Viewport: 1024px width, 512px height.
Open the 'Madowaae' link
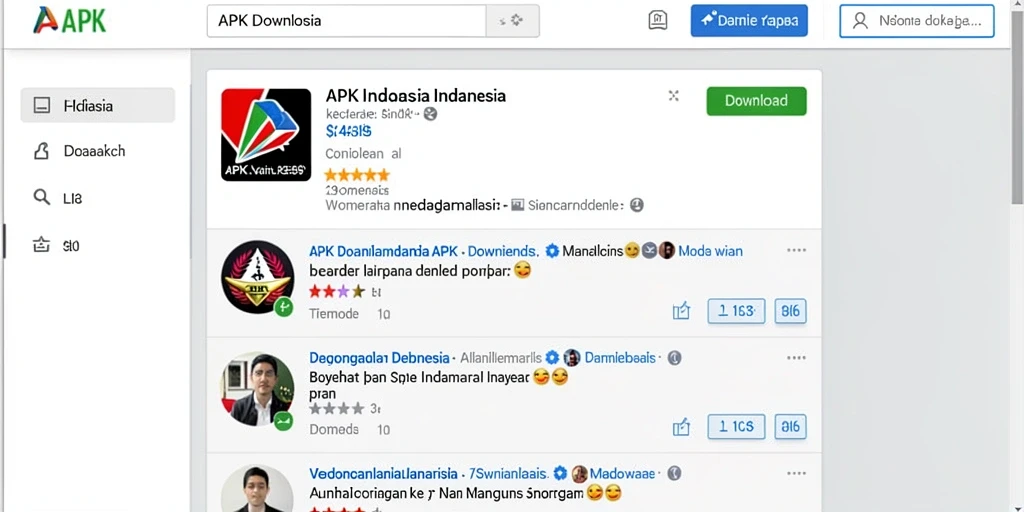coord(622,473)
